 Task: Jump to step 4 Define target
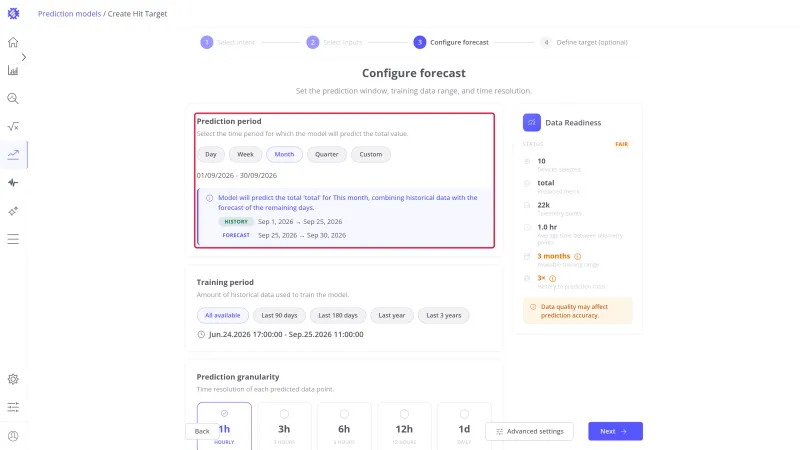[584, 42]
